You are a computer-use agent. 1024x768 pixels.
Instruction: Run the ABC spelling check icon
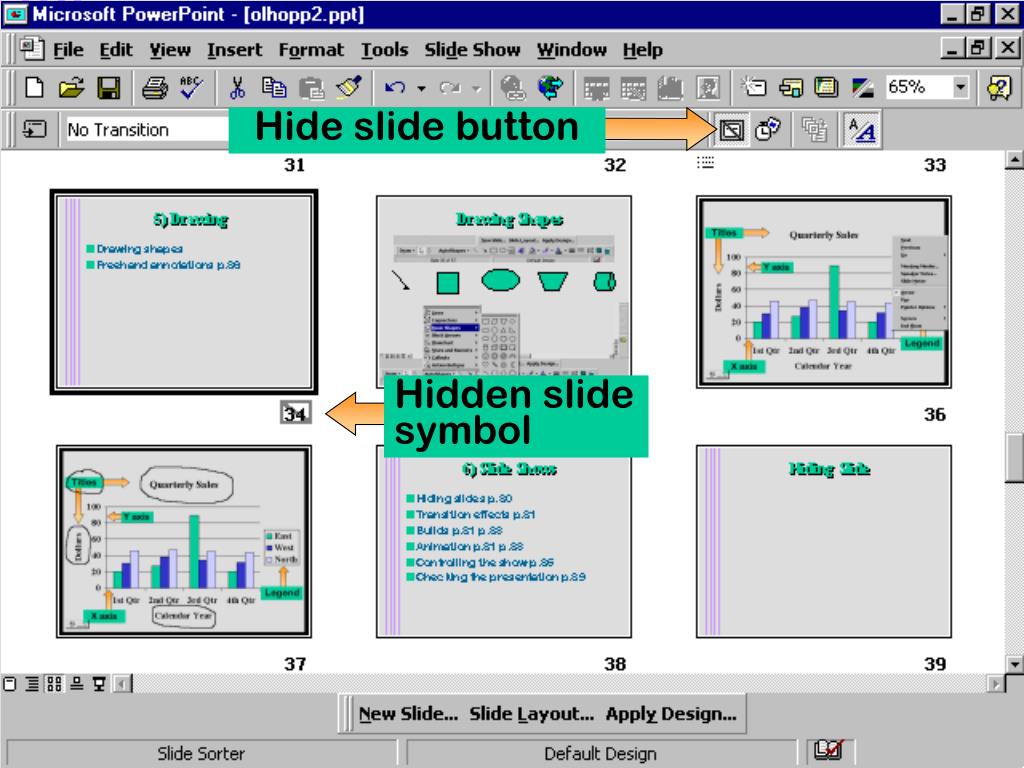[191, 87]
